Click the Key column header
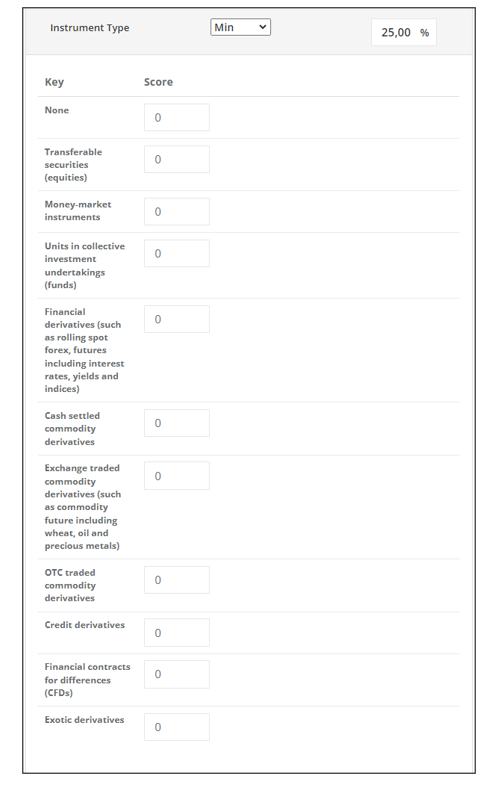 click(54, 82)
